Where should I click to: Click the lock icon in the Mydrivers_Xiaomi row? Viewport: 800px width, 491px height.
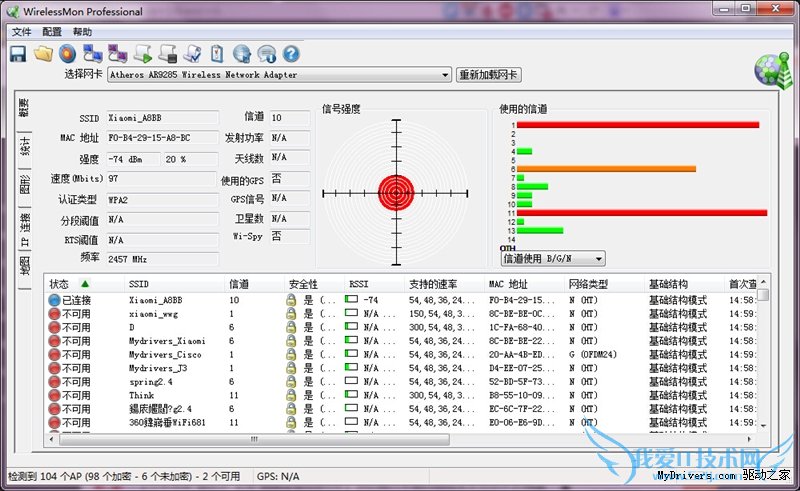click(x=291, y=341)
